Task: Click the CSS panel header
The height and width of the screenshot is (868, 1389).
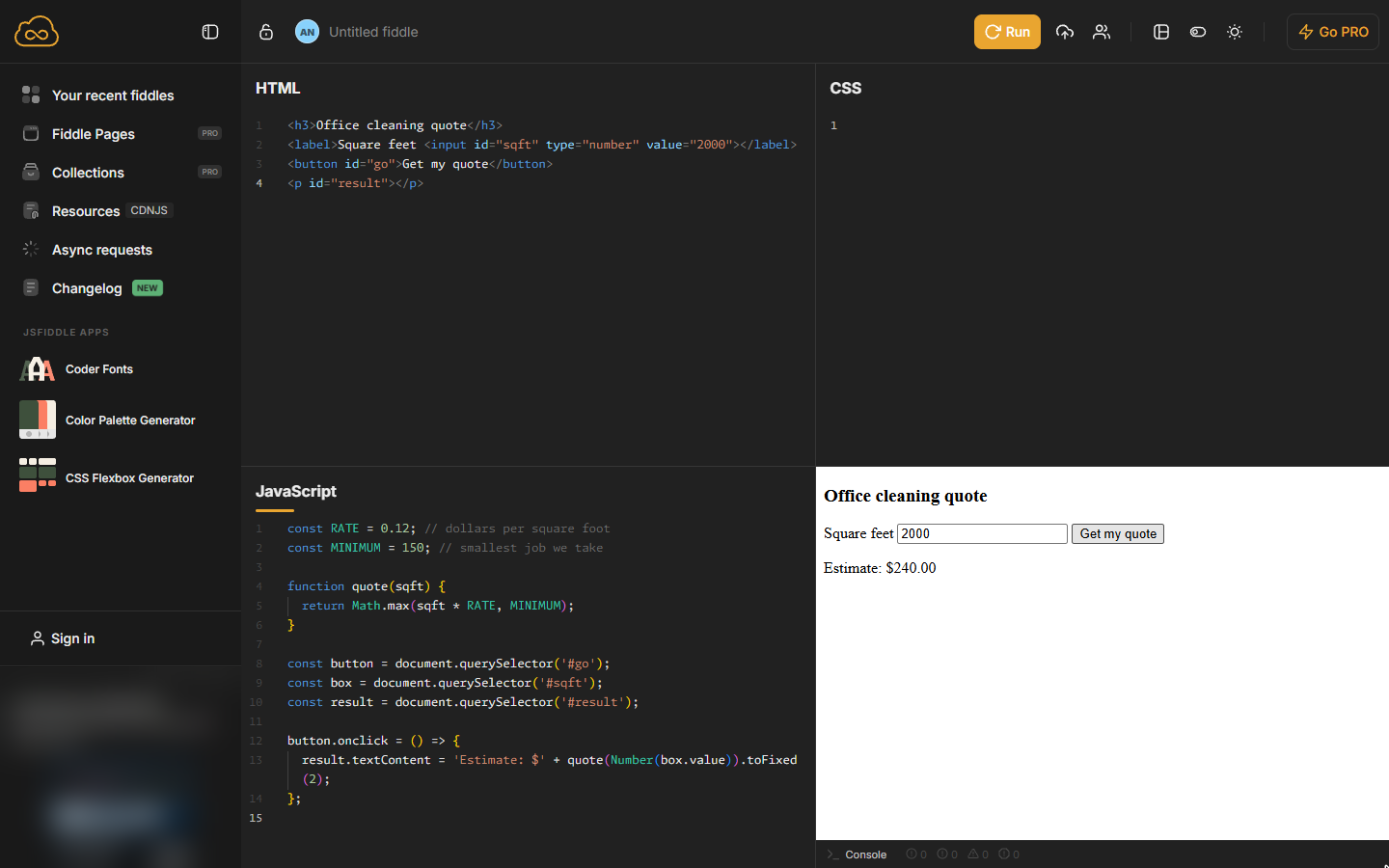Action: 846,88
